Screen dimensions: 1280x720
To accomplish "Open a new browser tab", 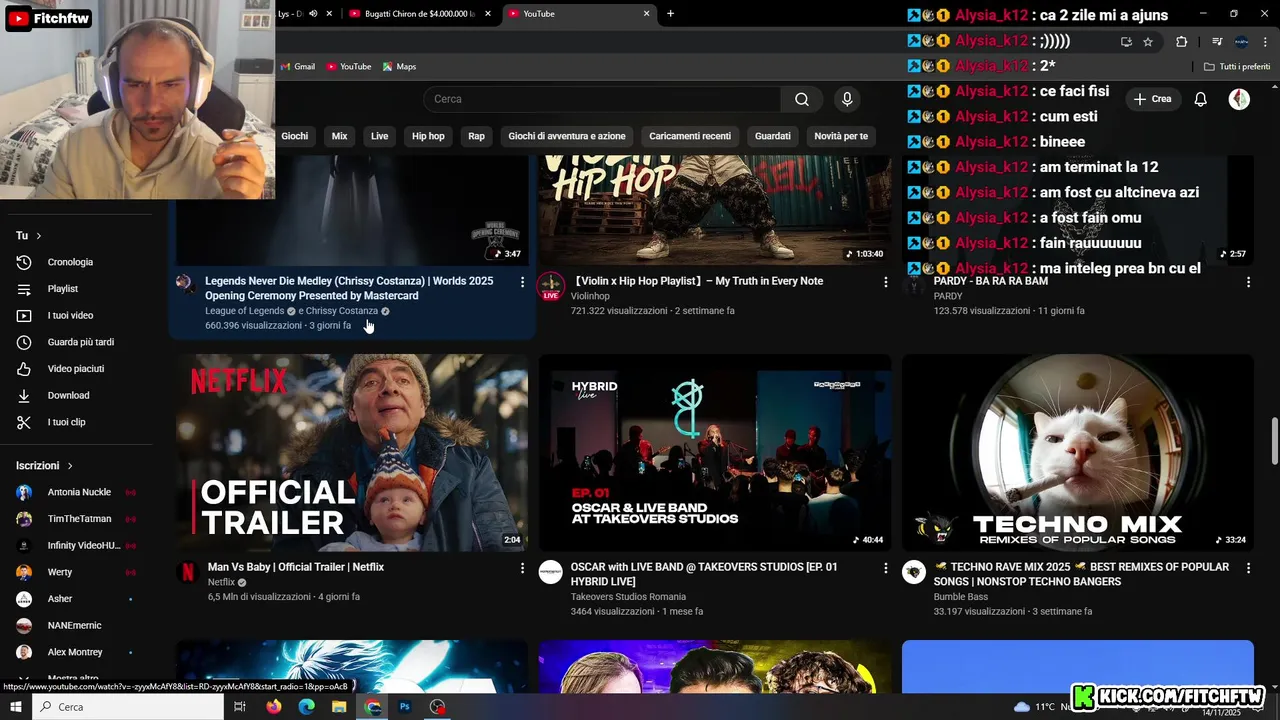I will tap(670, 14).
